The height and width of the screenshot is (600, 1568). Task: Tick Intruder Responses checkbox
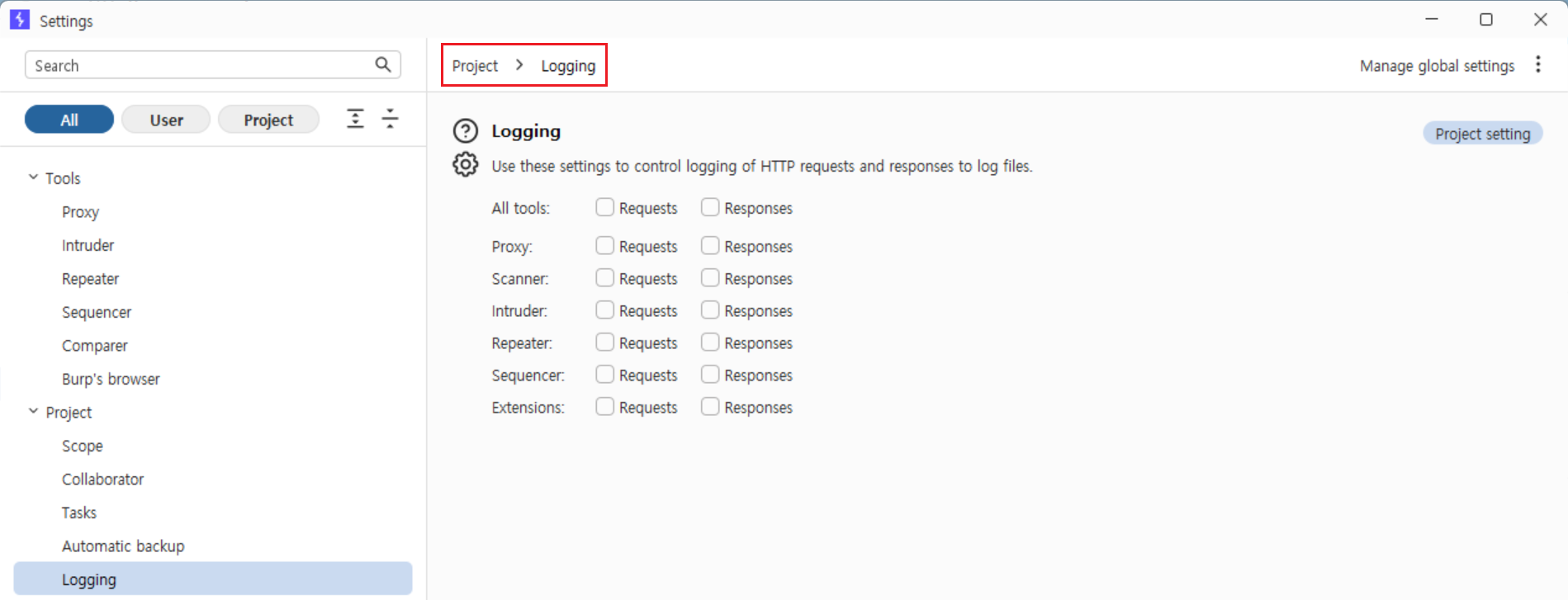click(710, 309)
